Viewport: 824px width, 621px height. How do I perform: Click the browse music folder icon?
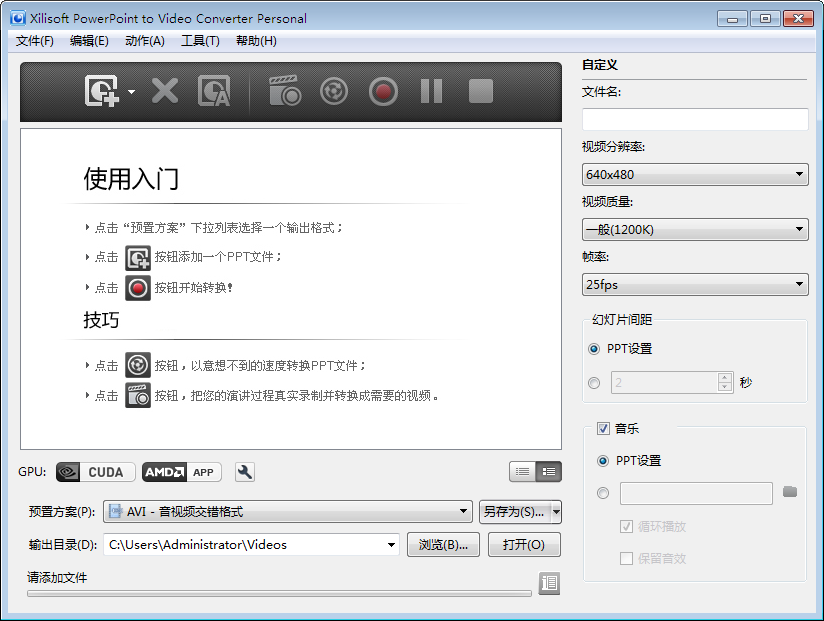tap(790, 492)
